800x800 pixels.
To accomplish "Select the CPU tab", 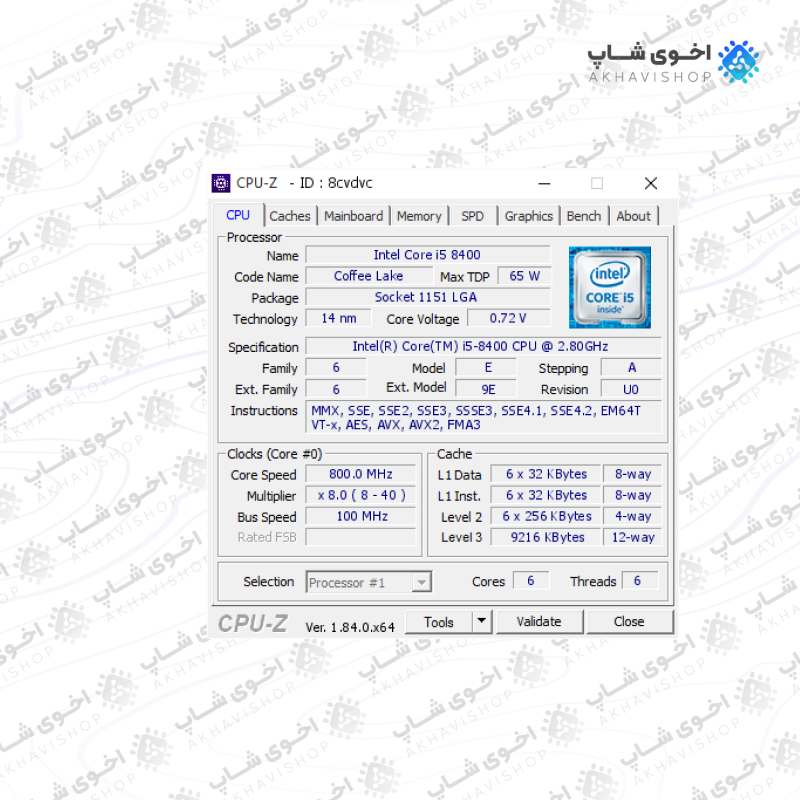I will (x=238, y=215).
